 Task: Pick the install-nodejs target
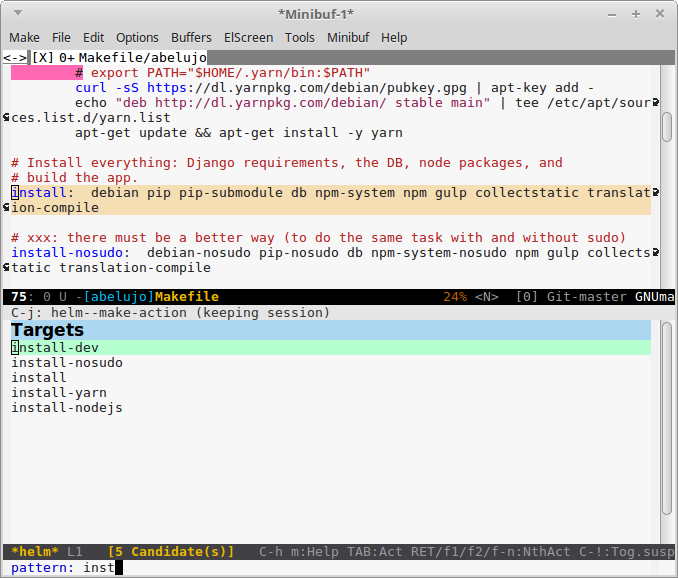point(67,407)
